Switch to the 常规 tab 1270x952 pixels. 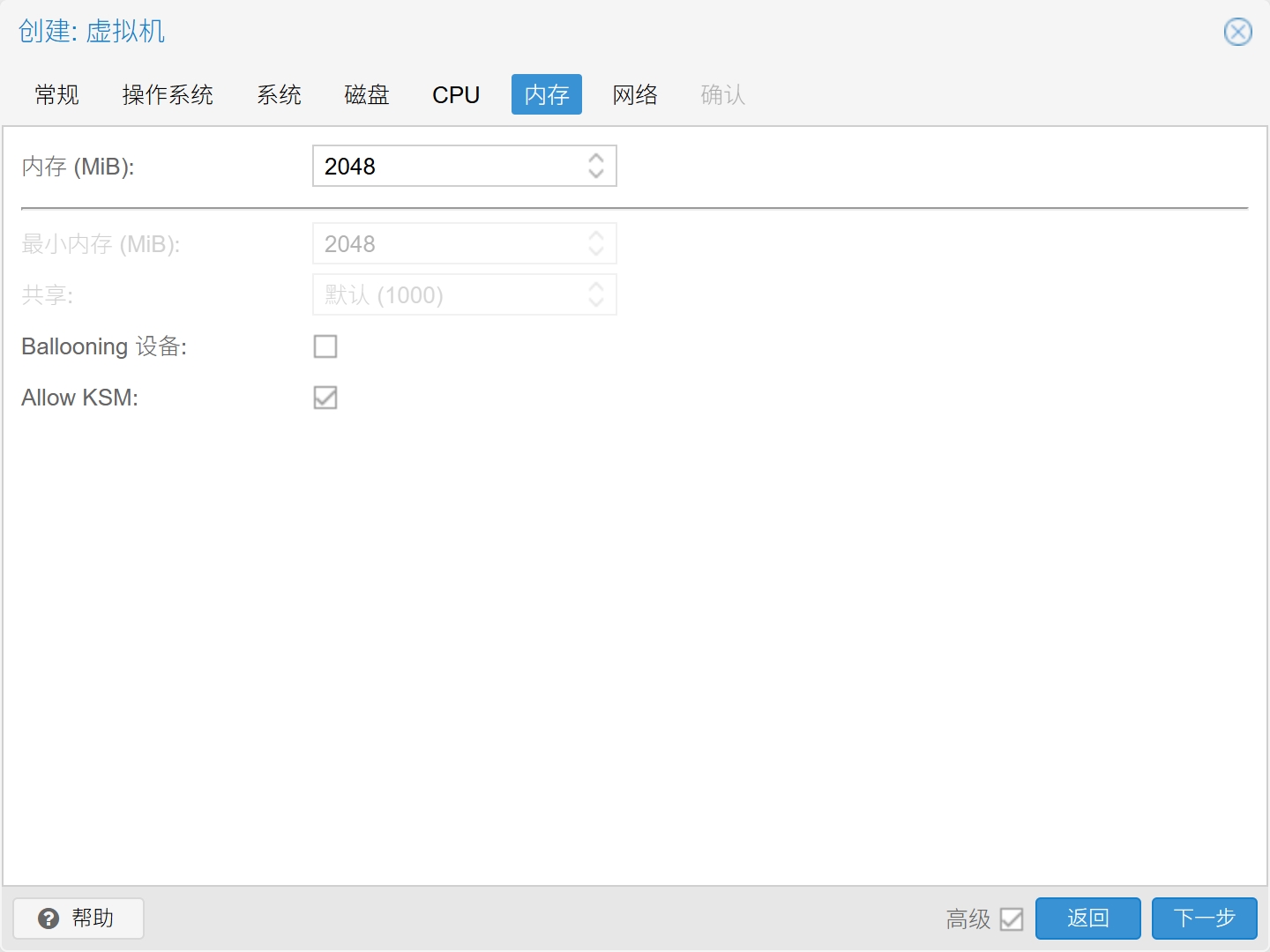pyautogui.click(x=57, y=94)
